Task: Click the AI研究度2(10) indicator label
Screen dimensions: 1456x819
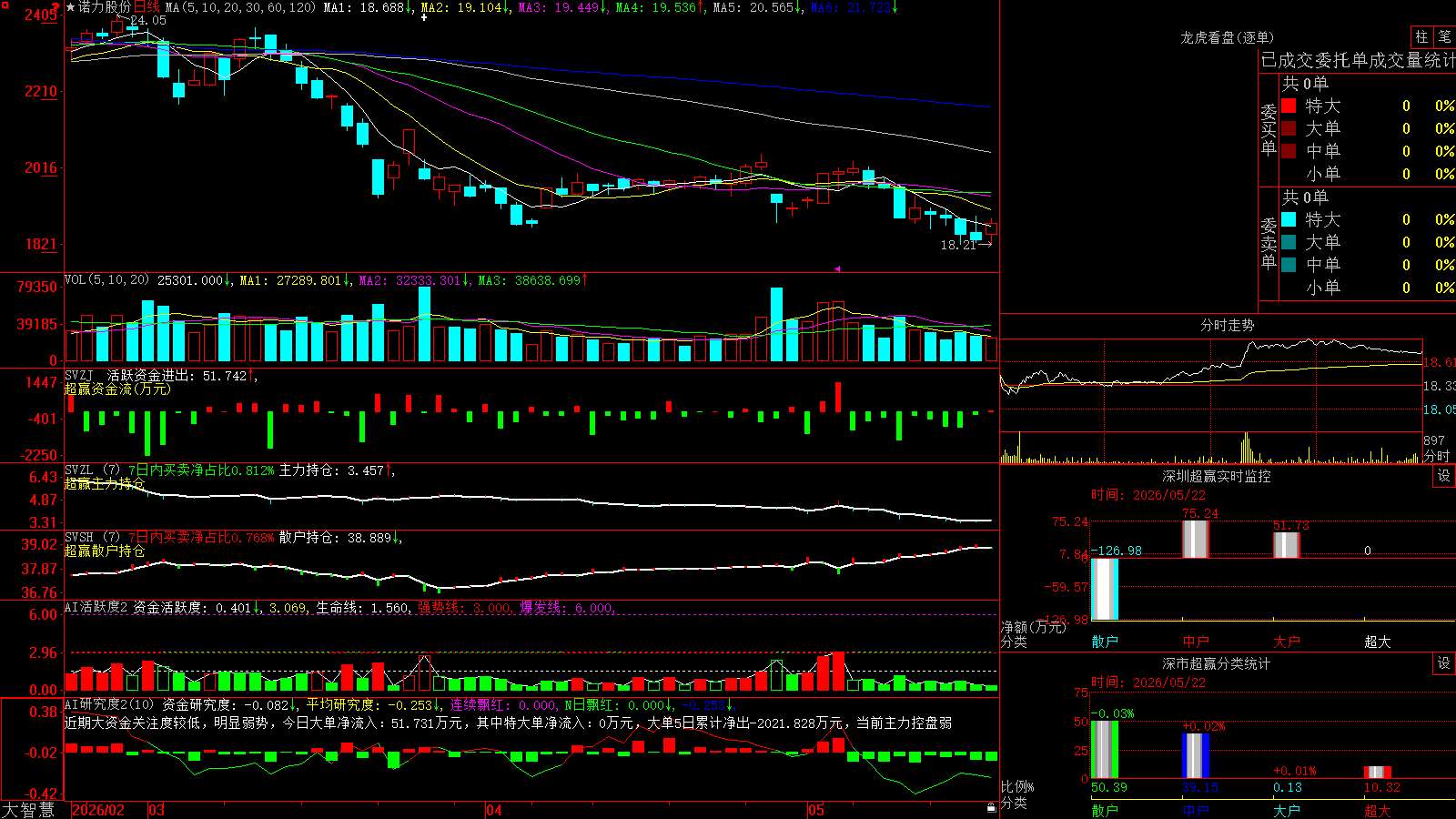Action: [110, 704]
